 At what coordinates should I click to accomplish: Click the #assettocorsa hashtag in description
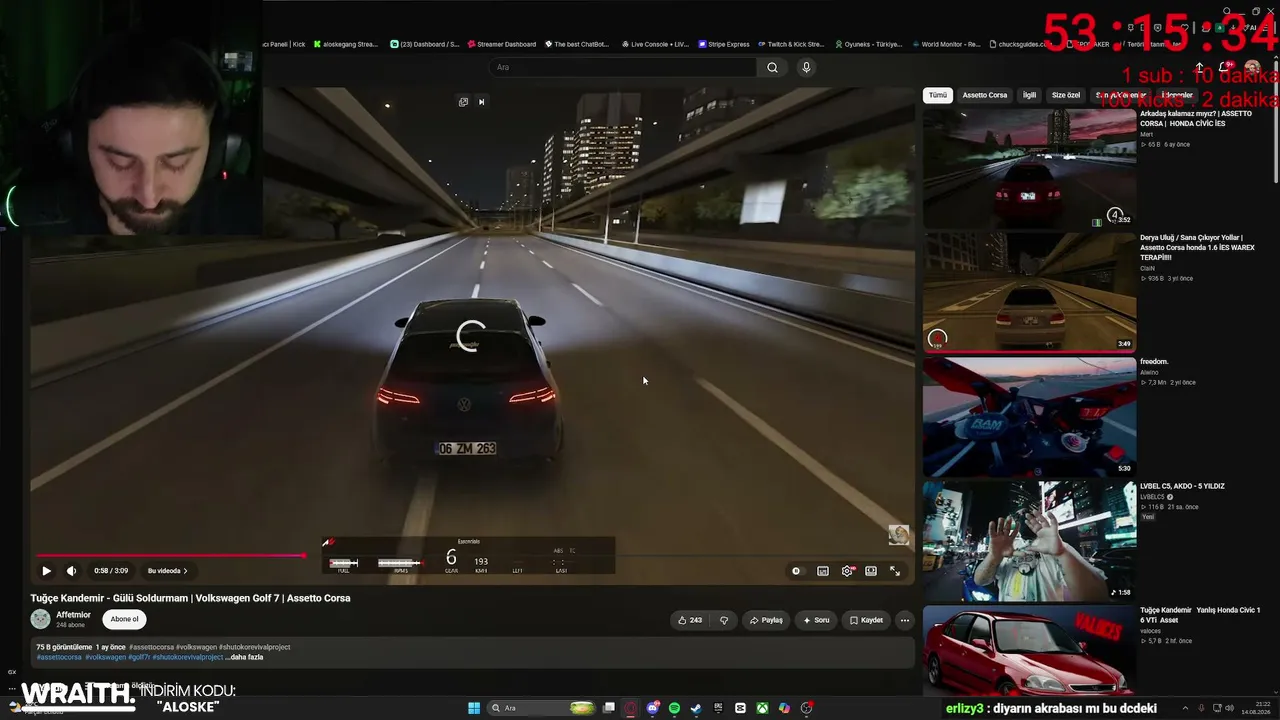[59, 657]
